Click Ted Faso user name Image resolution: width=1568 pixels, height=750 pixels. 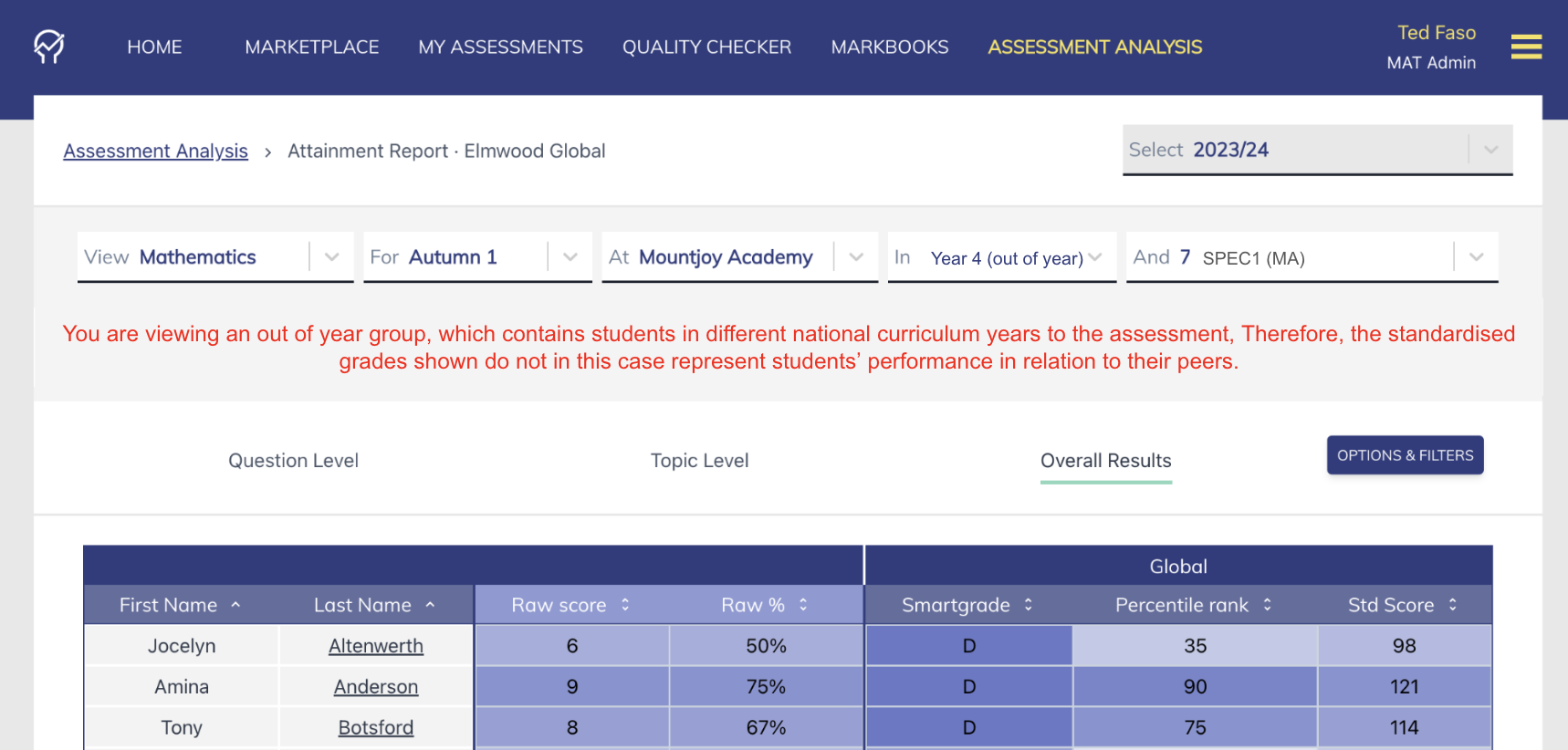[x=1437, y=33]
